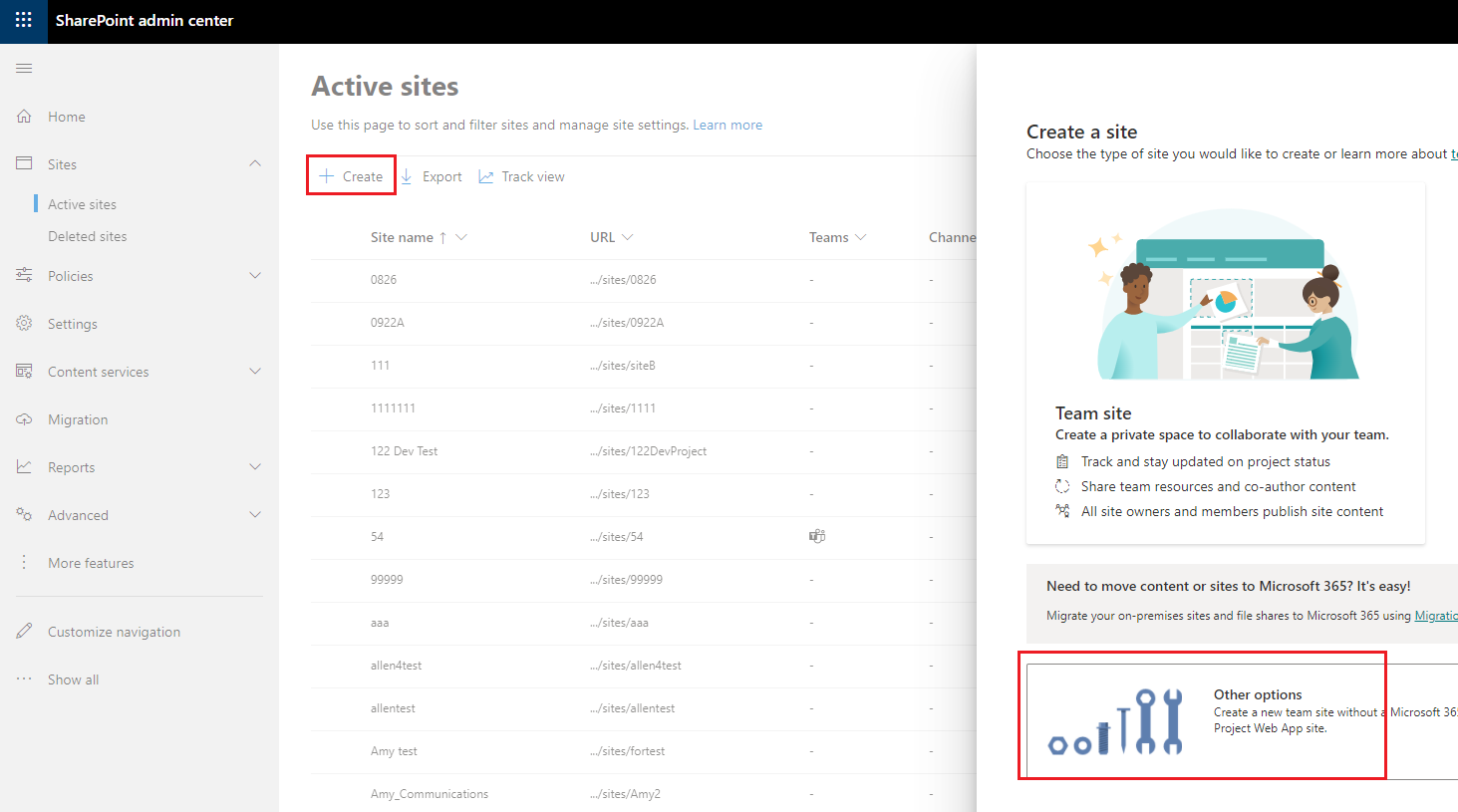Click the Settings gear icon
The width and height of the screenshot is (1458, 812).
point(24,323)
